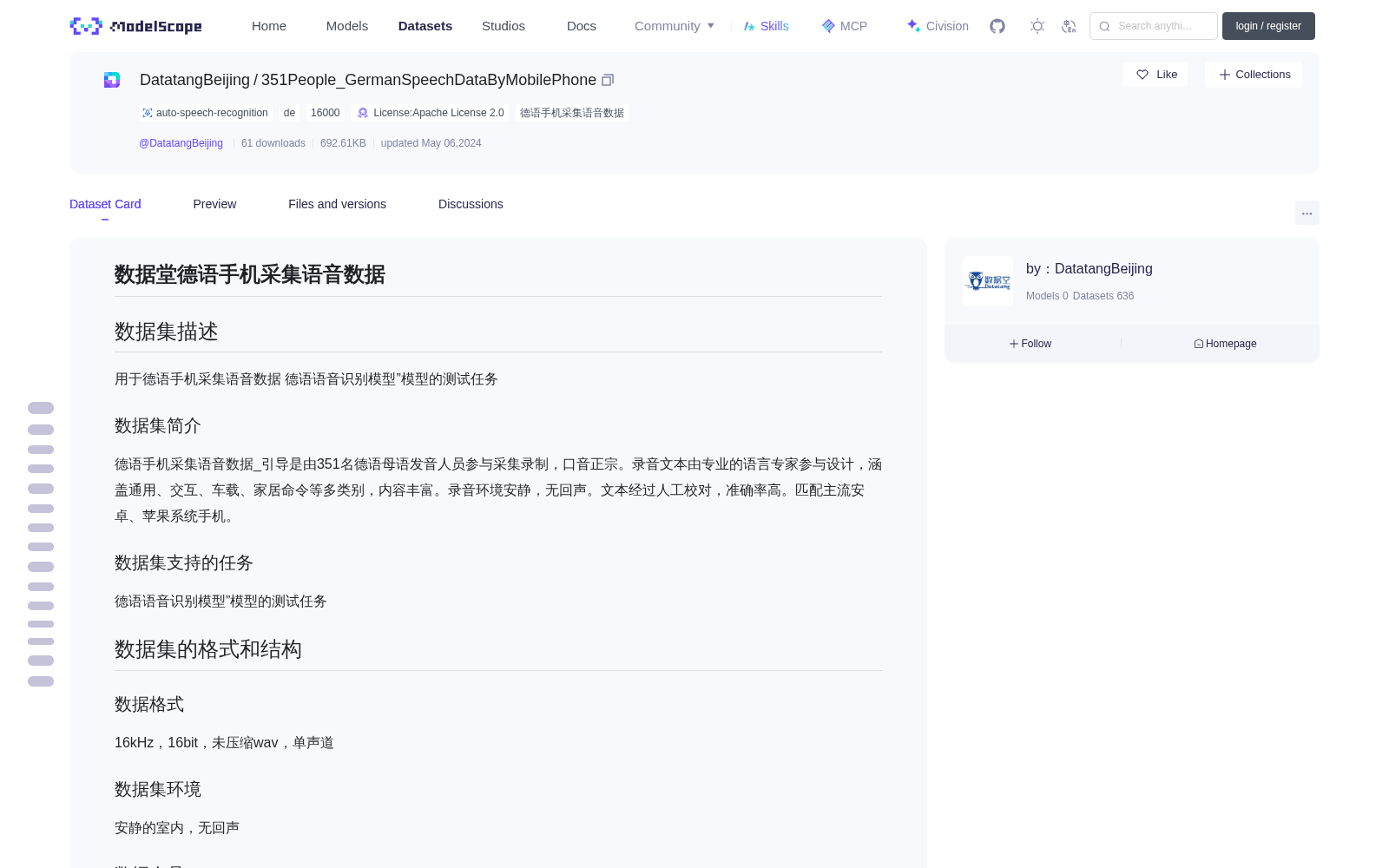
Task: Open the Docs nav item
Action: [x=582, y=26]
